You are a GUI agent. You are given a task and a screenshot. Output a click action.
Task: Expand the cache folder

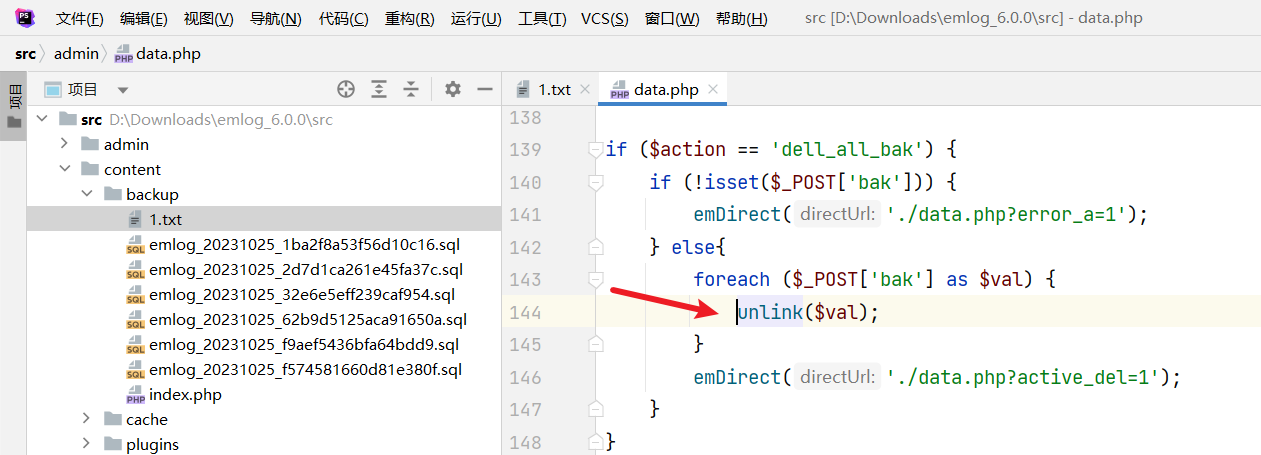pyautogui.click(x=86, y=419)
